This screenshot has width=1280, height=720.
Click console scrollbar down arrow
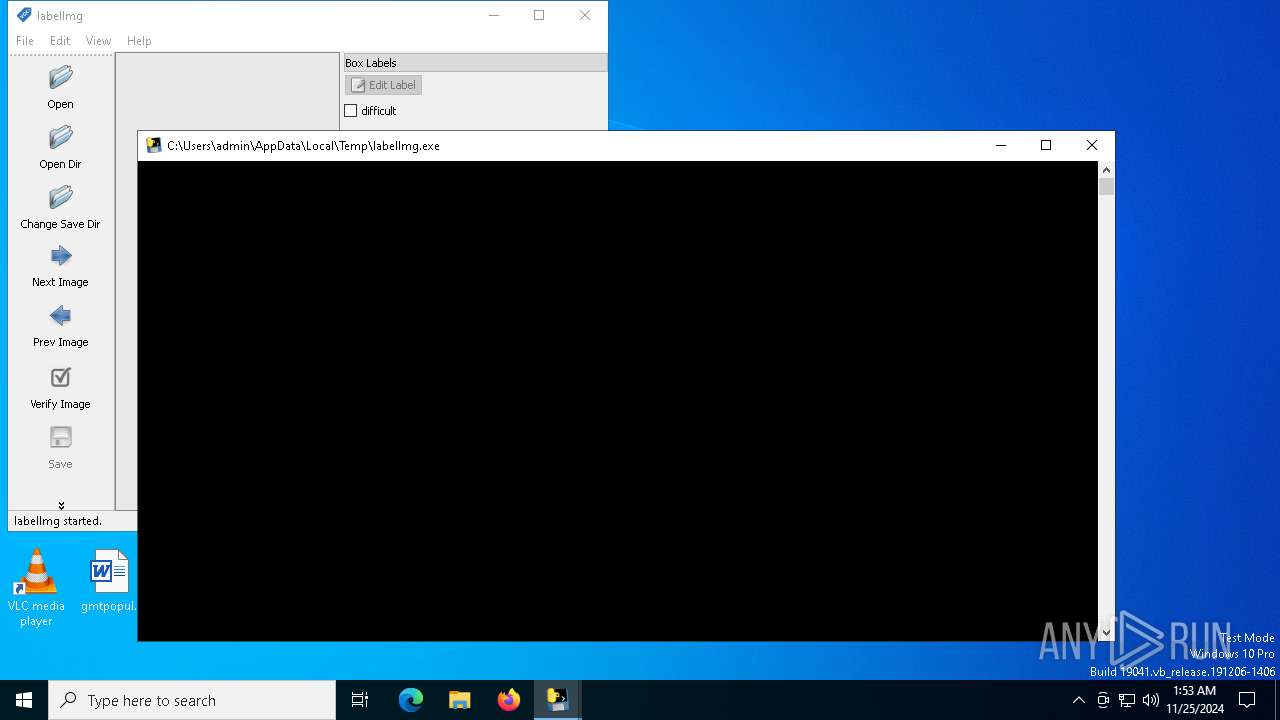(x=1106, y=632)
